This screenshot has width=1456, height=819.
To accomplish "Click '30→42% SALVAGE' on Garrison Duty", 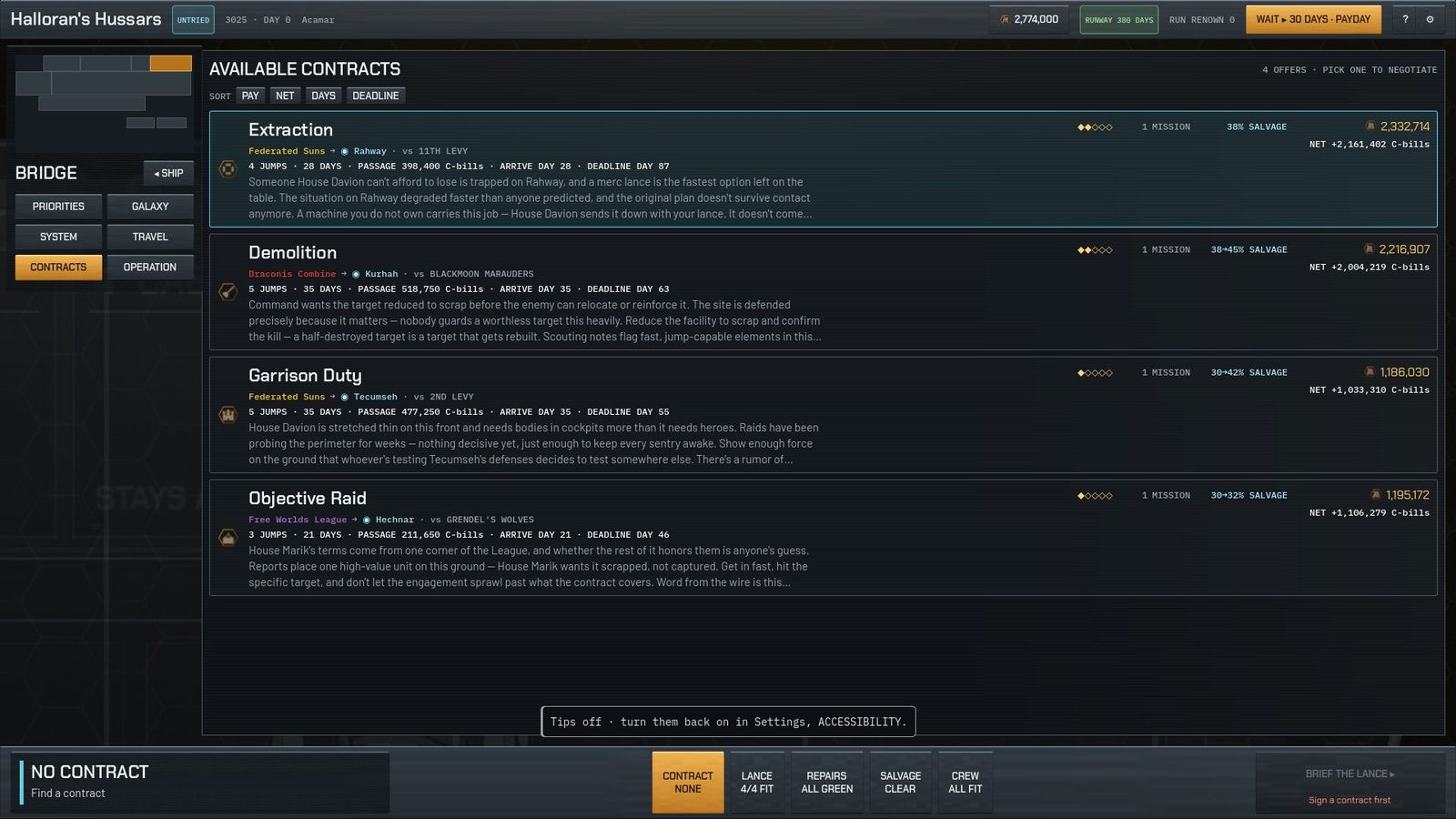I will coord(1249,373).
